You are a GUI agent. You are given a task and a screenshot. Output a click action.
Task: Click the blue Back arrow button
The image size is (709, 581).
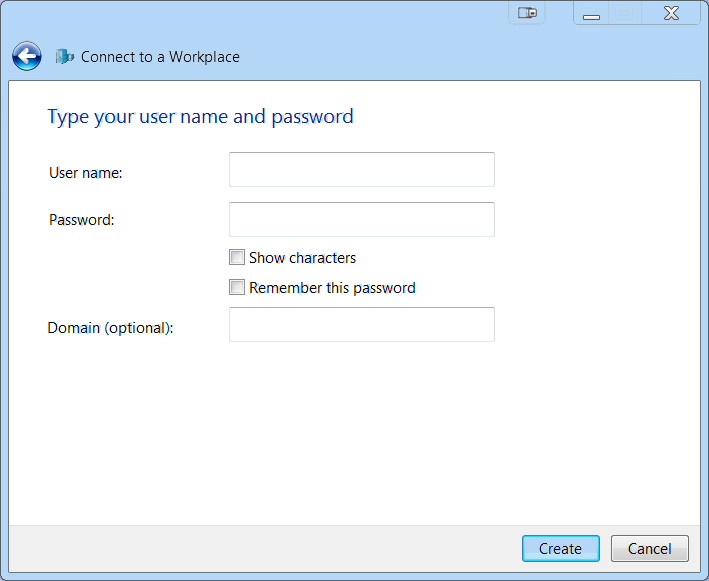[27, 57]
